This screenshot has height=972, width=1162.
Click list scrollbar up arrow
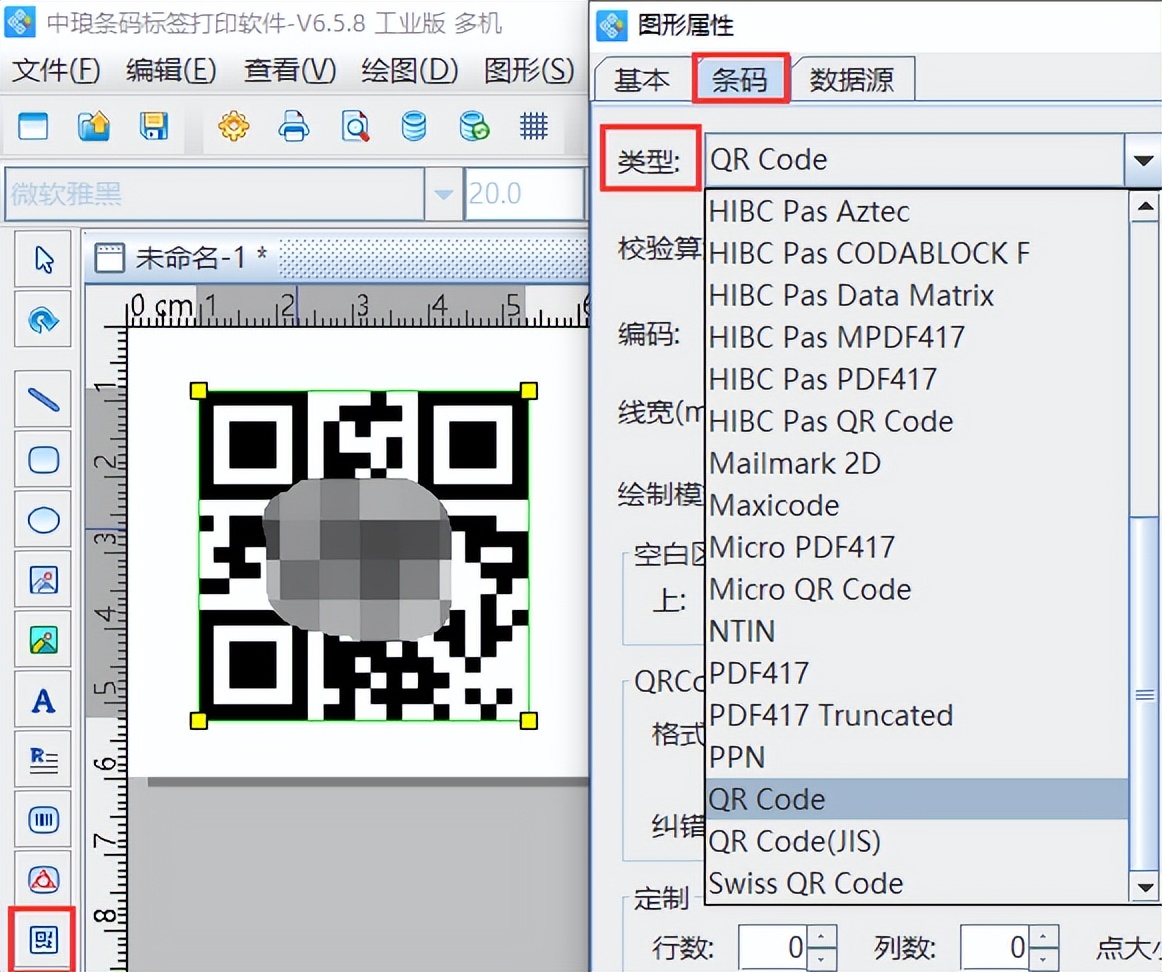(x=1145, y=207)
